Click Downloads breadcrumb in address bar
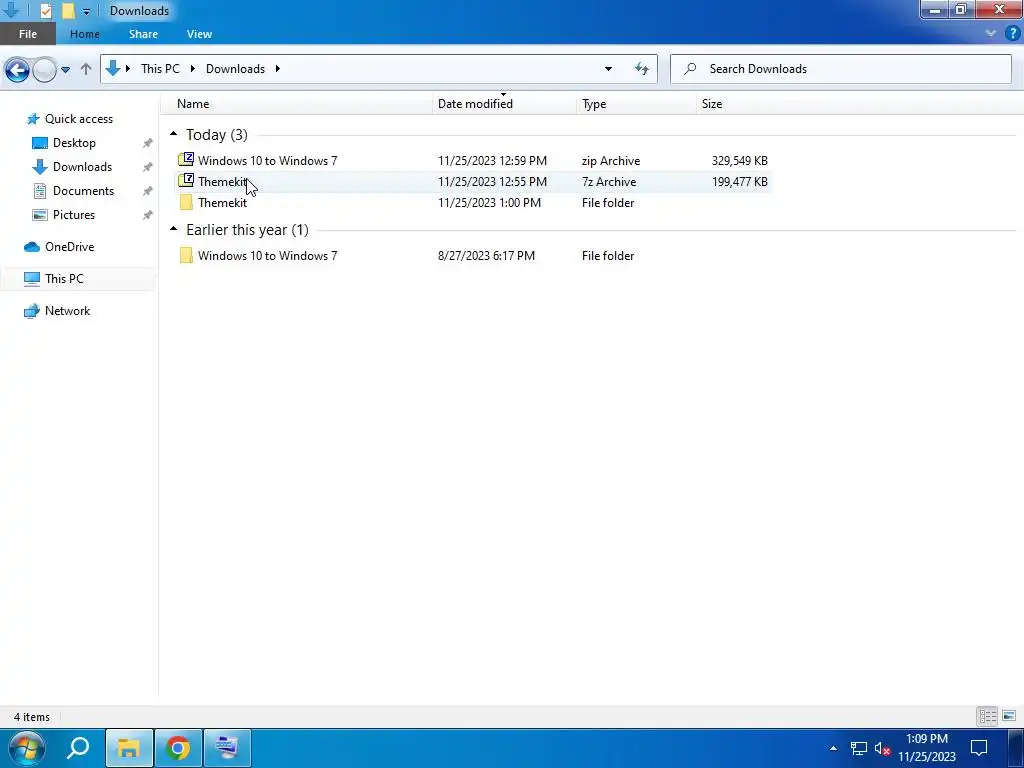Image resolution: width=1024 pixels, height=768 pixels. 235,69
